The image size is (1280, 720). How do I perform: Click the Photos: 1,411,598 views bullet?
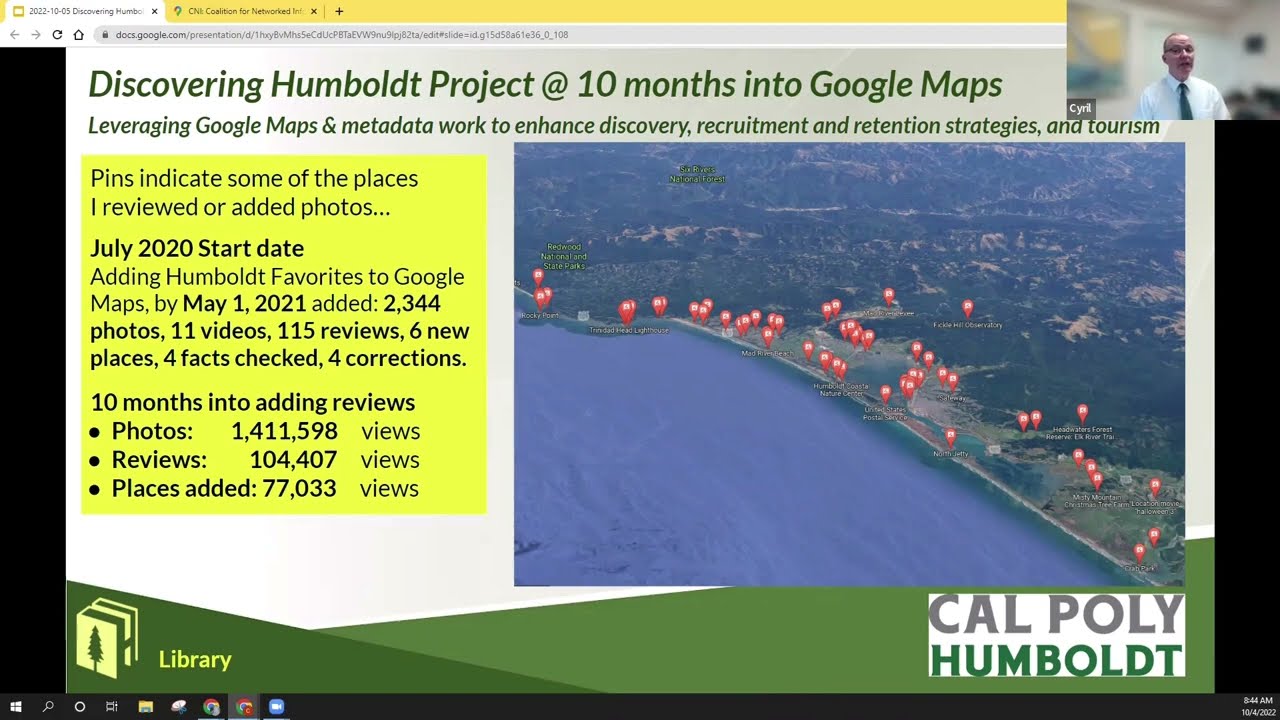click(x=255, y=431)
